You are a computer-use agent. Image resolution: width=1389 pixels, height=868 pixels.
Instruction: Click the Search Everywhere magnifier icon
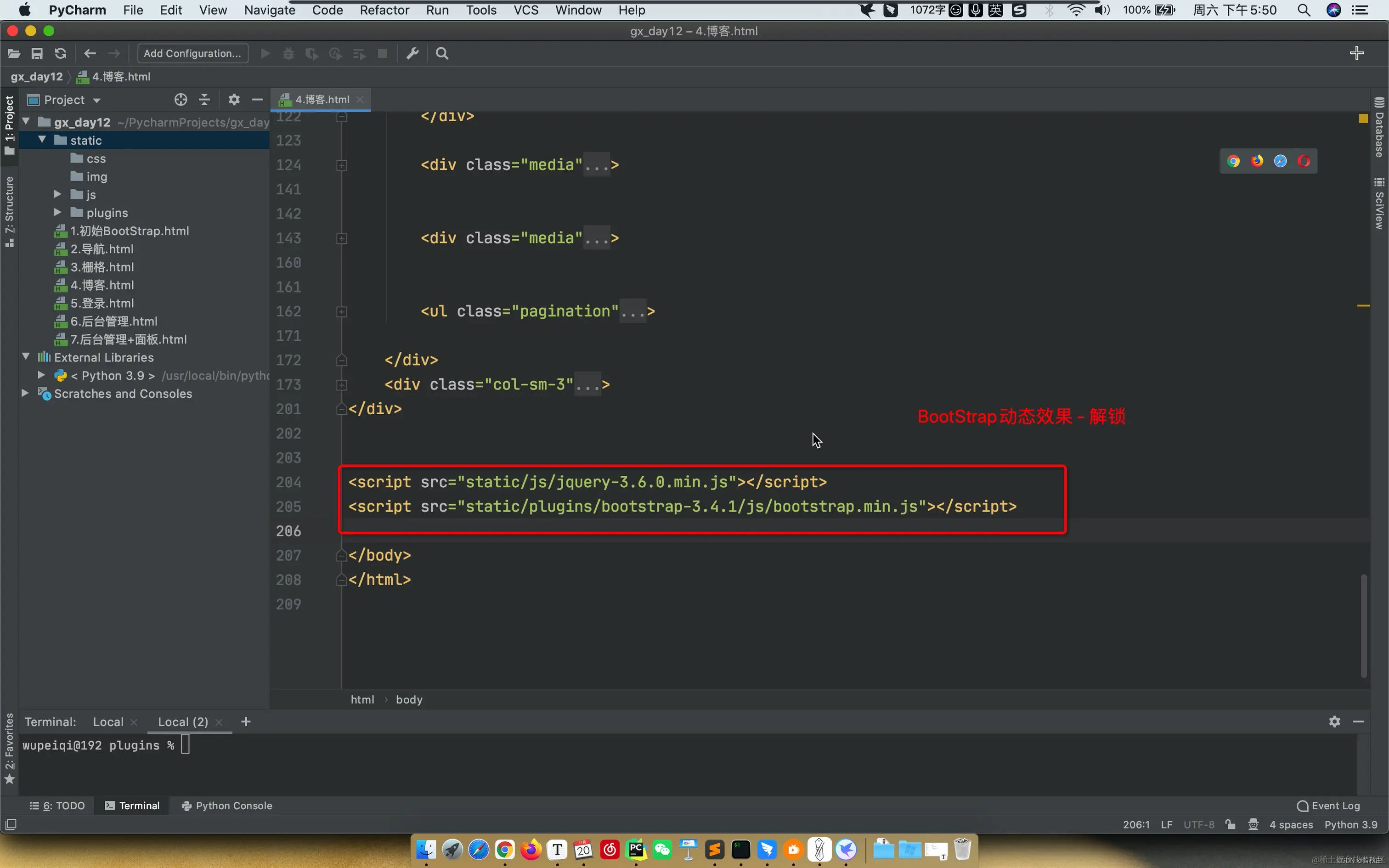click(x=441, y=53)
